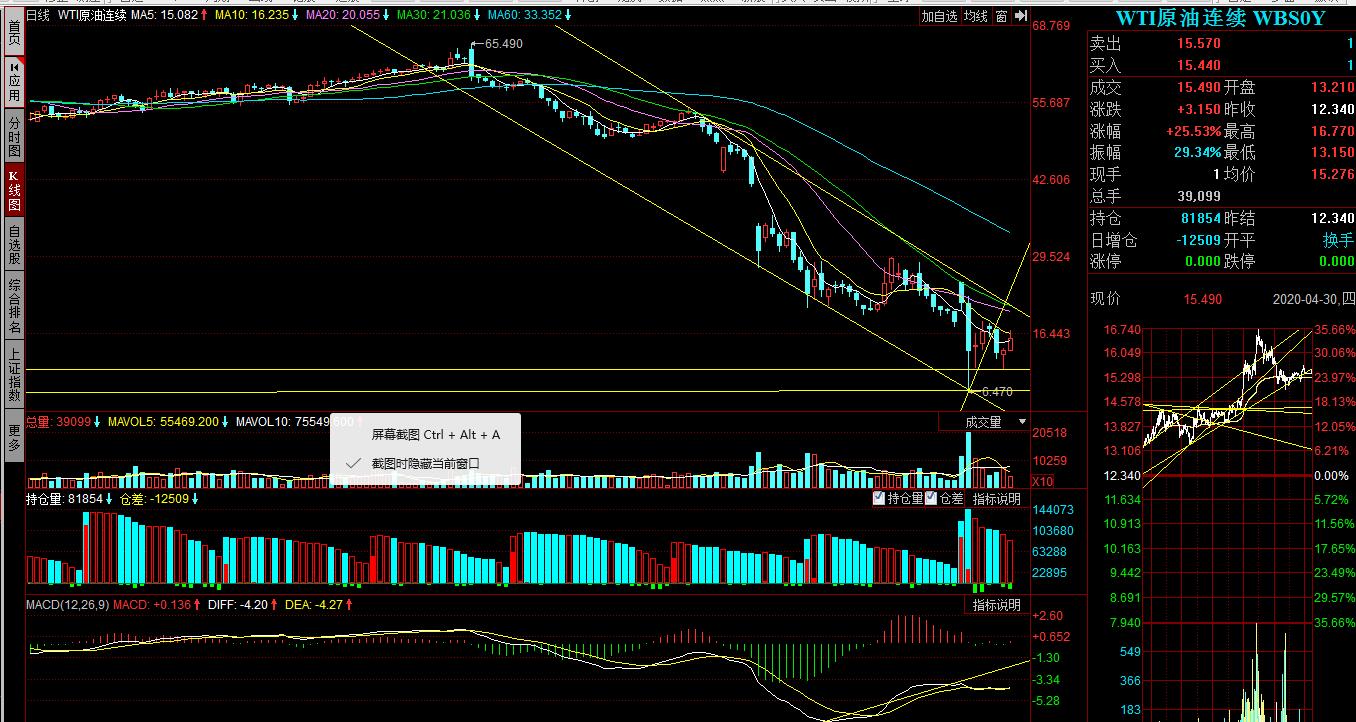Toggle the 持仓量 checkbox
Viewport: 1356px width, 722px height.
pyautogui.click(x=879, y=498)
